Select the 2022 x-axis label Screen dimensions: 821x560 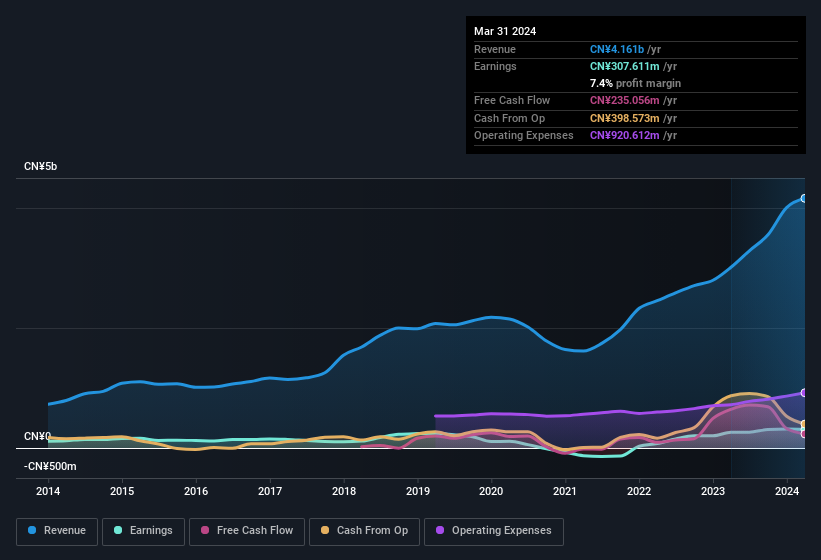tap(639, 491)
